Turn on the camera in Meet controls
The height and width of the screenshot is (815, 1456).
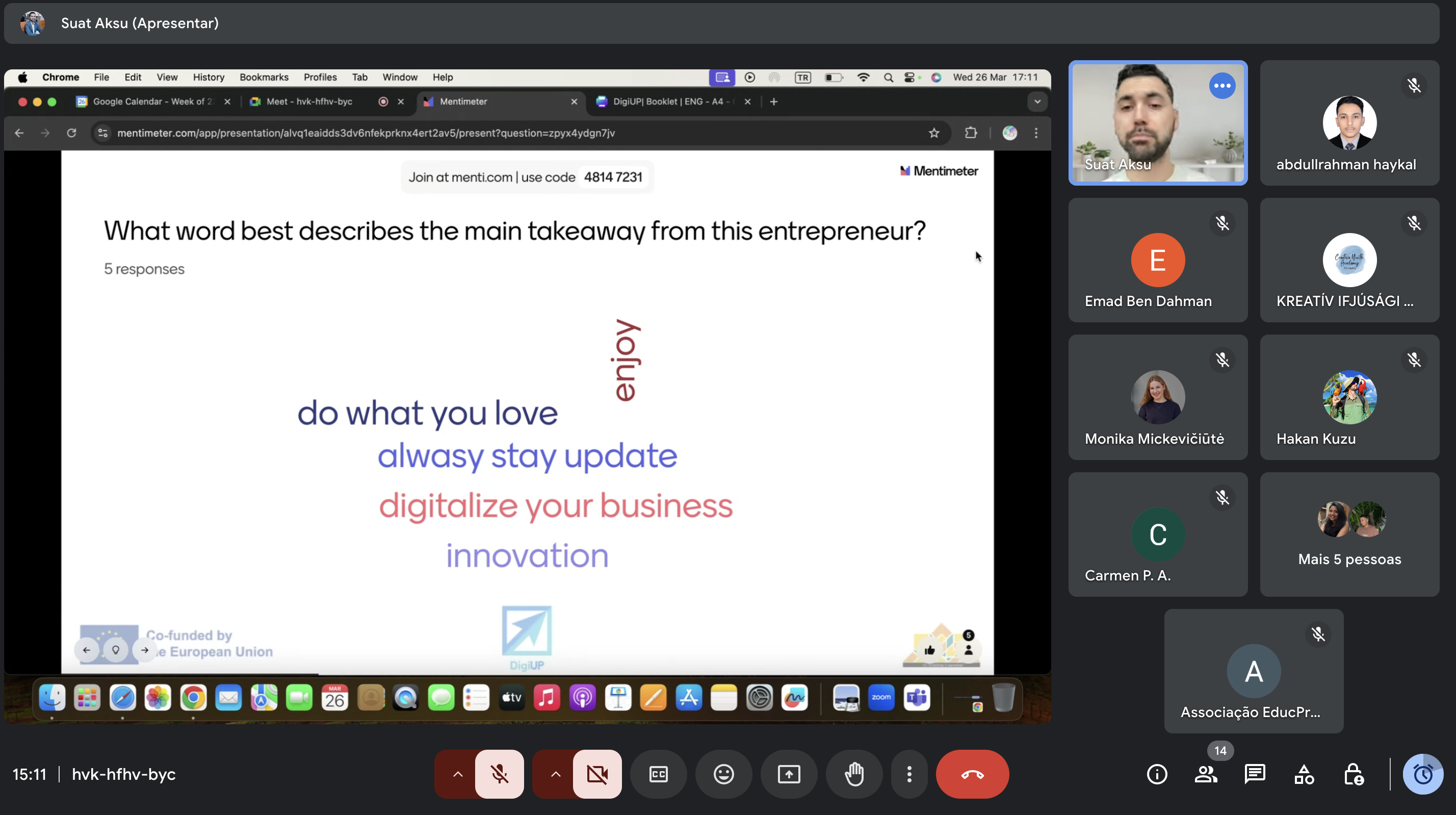click(597, 774)
